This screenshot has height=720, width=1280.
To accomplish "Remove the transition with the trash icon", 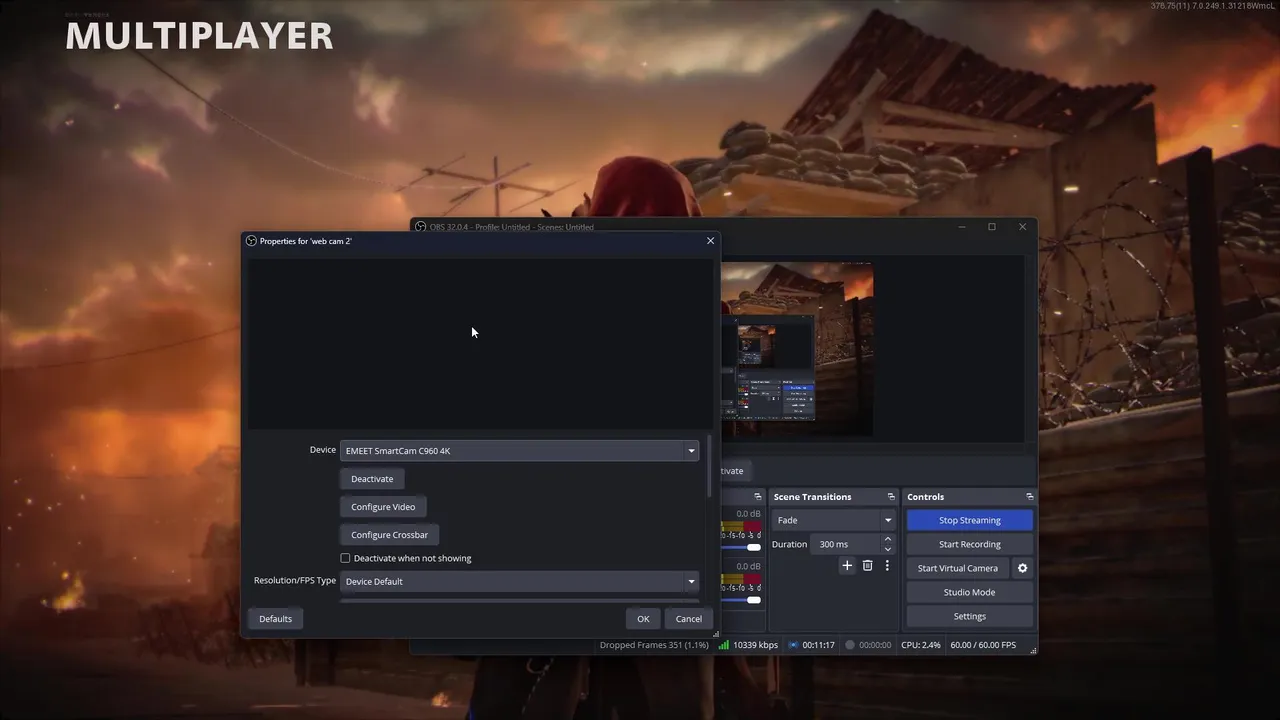I will pos(867,566).
